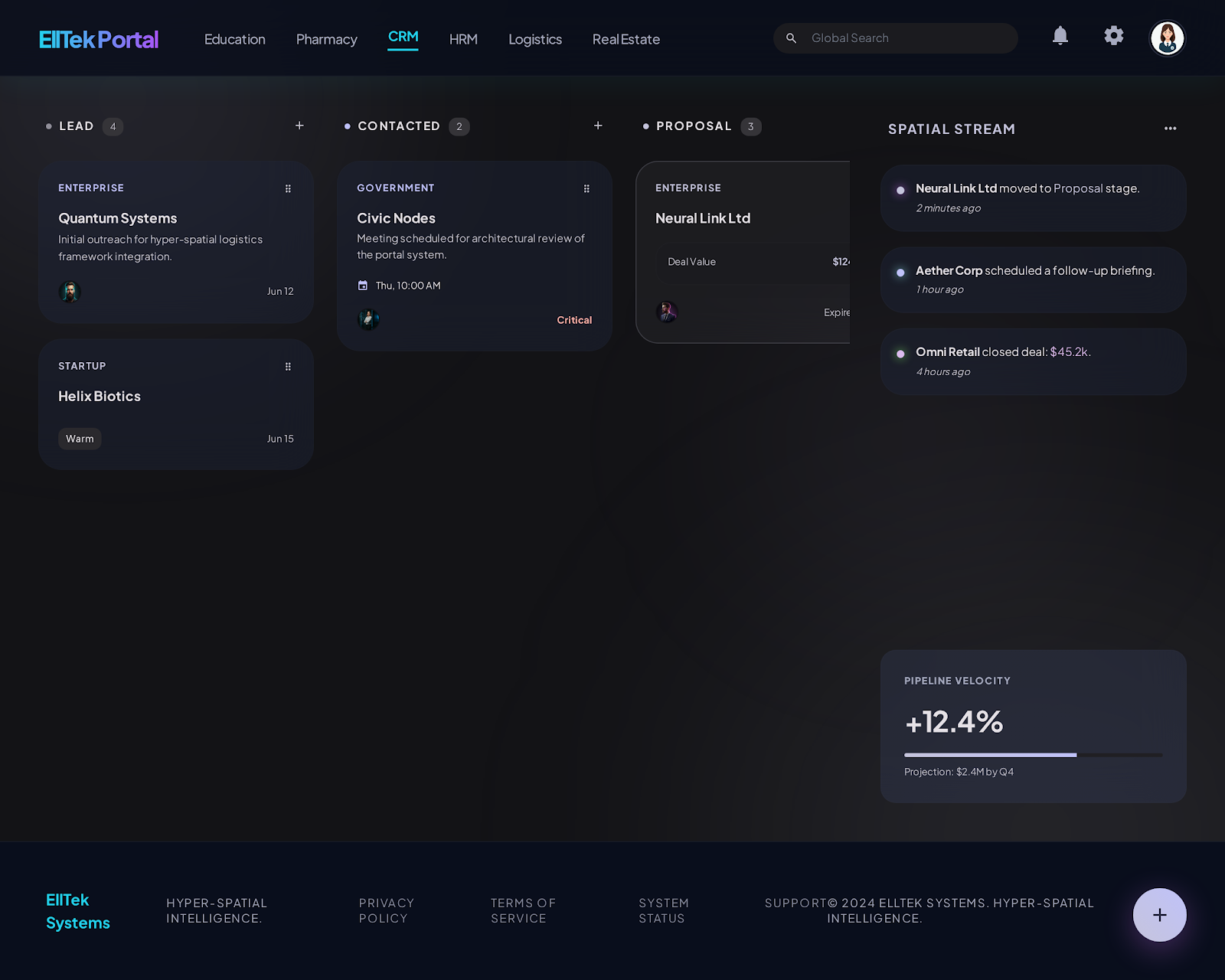Switch to the Education tab

coord(234,39)
